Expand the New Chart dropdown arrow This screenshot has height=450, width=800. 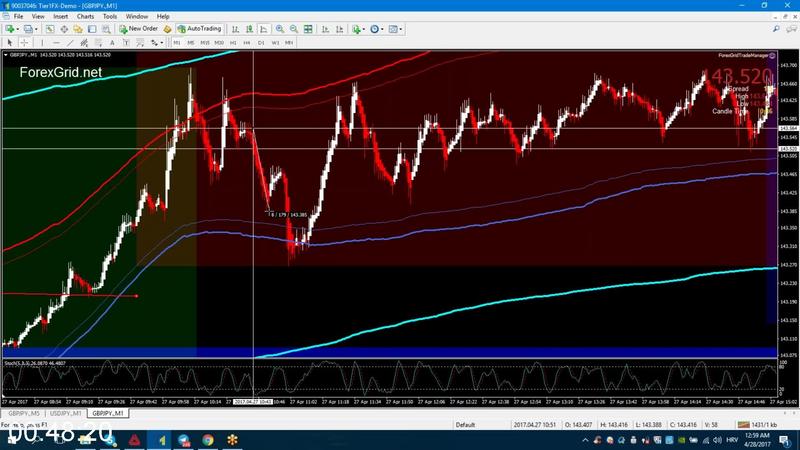[17, 29]
